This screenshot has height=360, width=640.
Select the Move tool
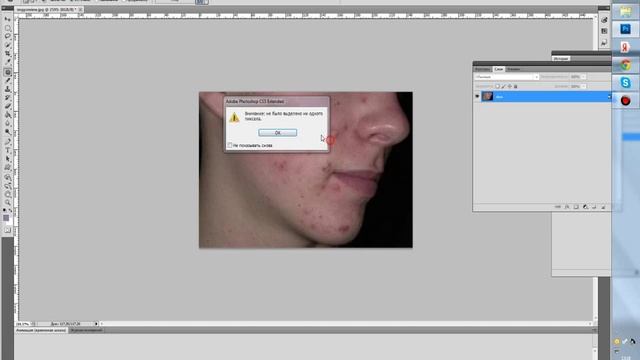point(8,19)
